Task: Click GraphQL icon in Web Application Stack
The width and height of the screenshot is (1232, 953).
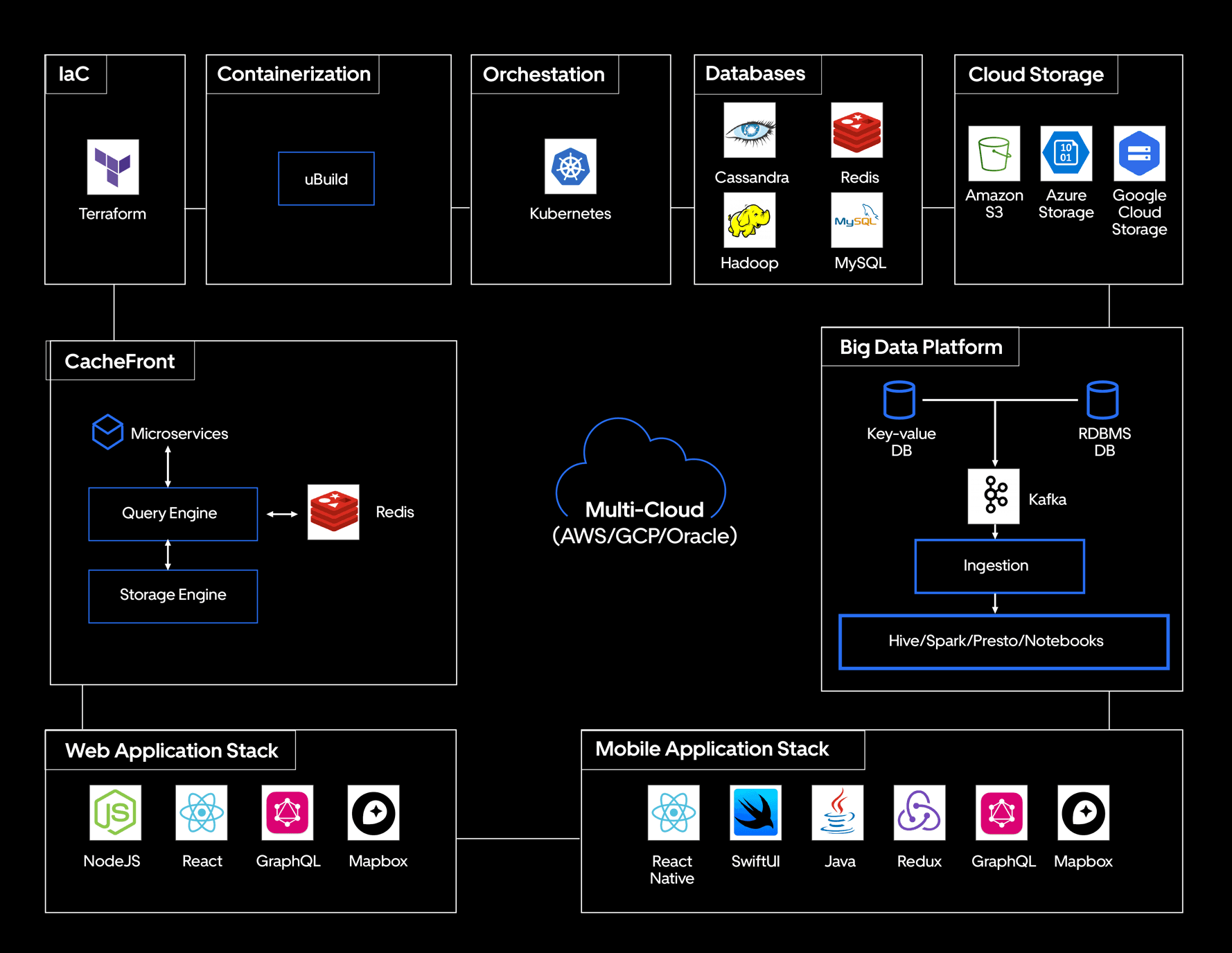Action: 288,812
